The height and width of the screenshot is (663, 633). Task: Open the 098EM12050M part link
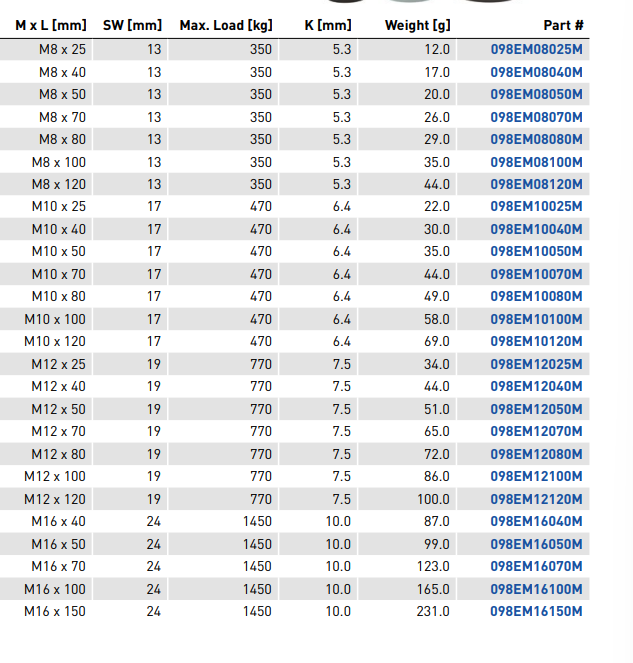coord(536,409)
